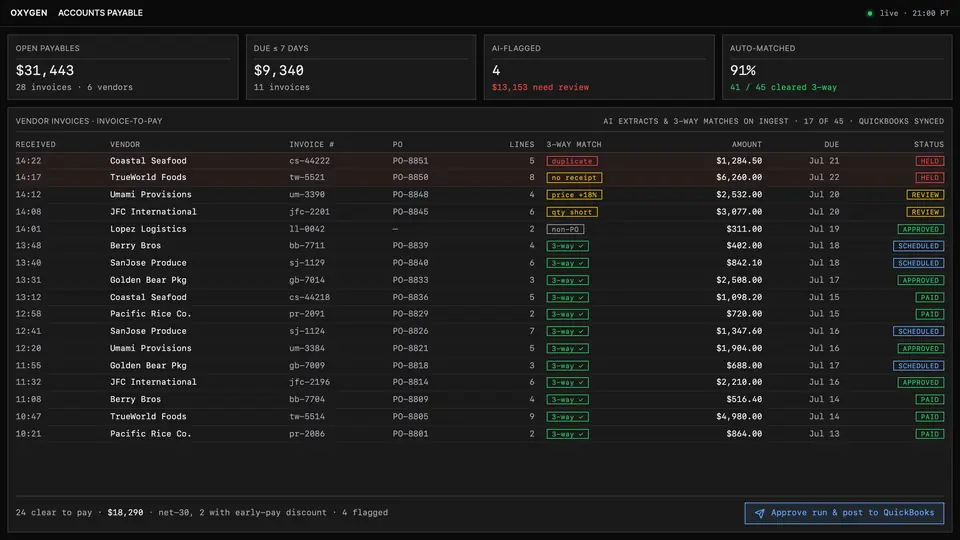Click the non-PO badge for Lopez Logistics
The height and width of the screenshot is (540, 960).
[x=565, y=229]
